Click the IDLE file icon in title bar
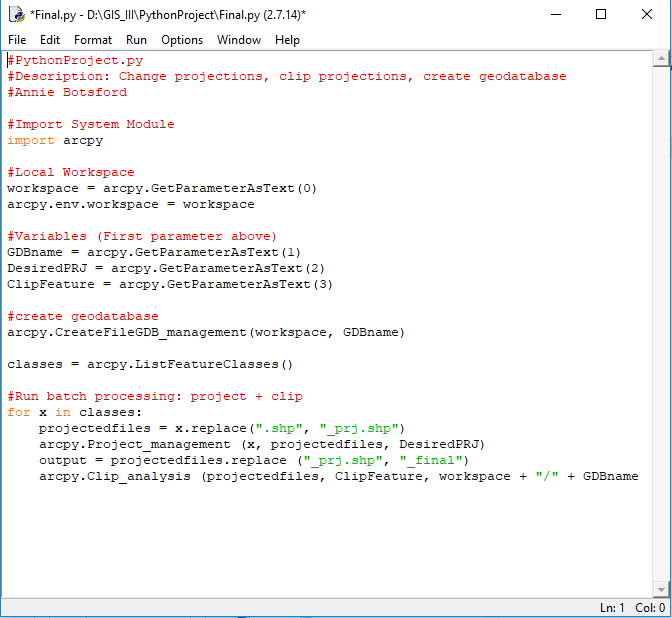The height and width of the screenshot is (618, 672). pos(16,14)
